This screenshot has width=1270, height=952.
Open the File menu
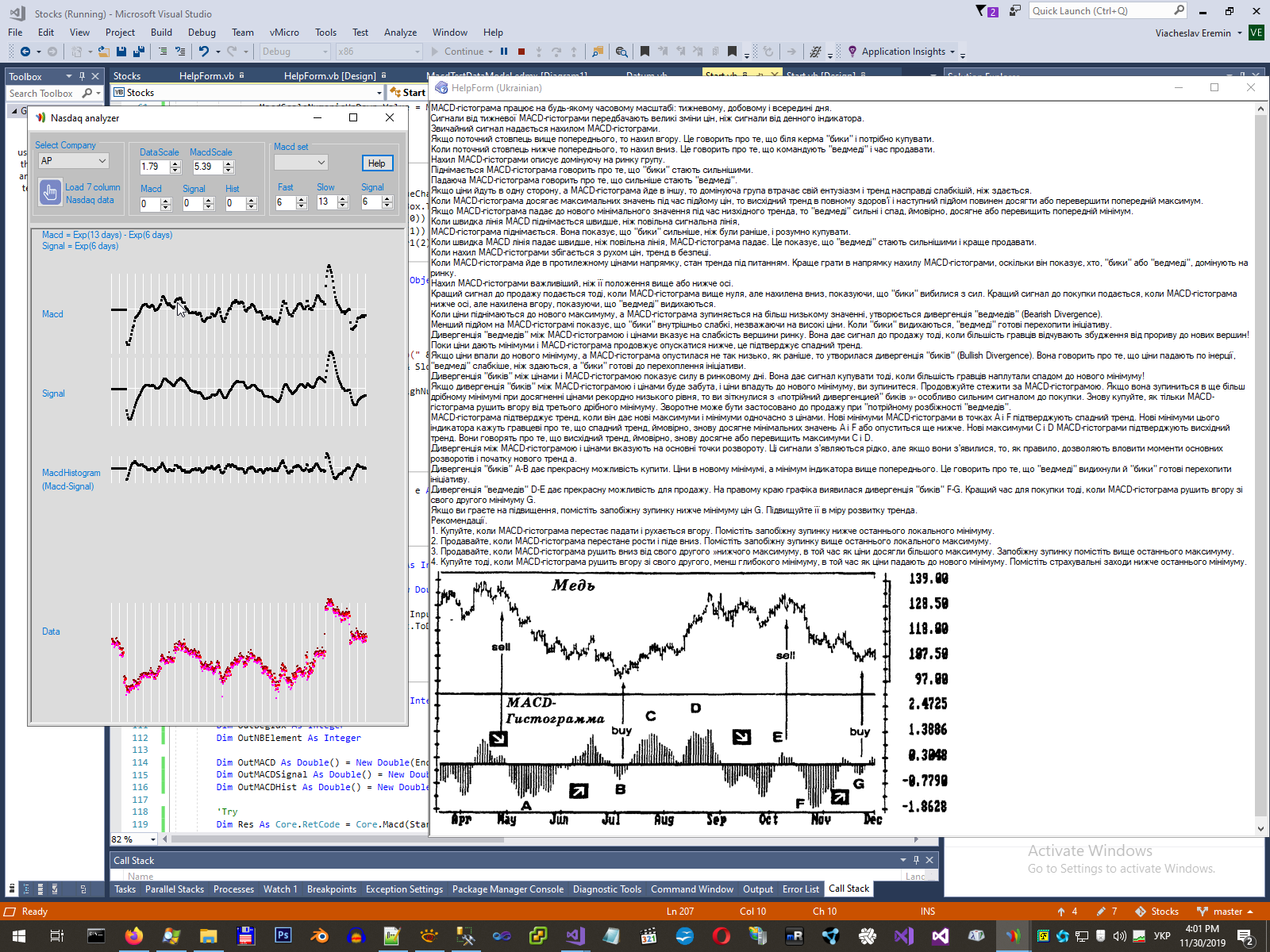point(15,33)
